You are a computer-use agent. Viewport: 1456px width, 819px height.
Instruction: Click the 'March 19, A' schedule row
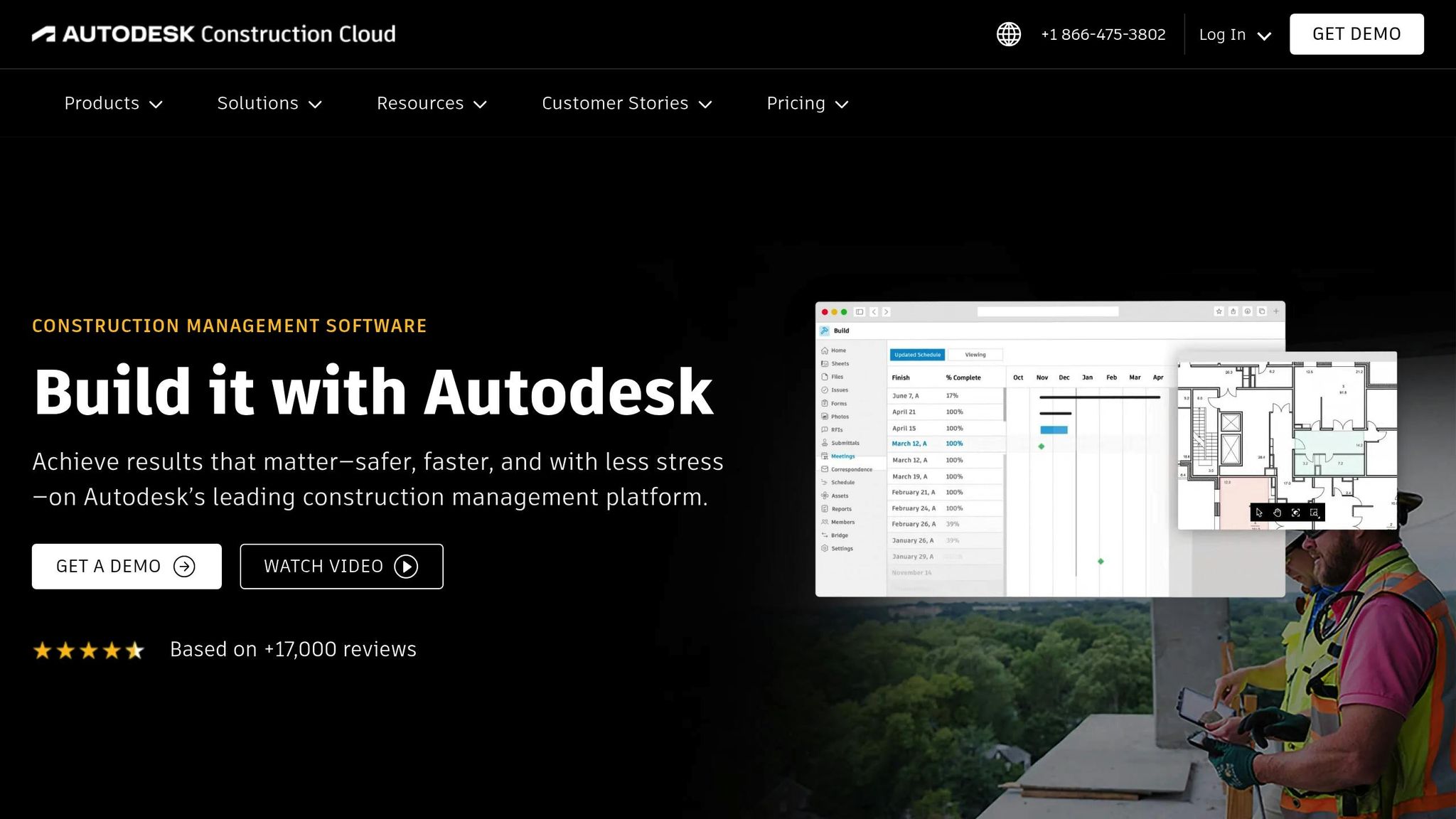[x=946, y=477]
